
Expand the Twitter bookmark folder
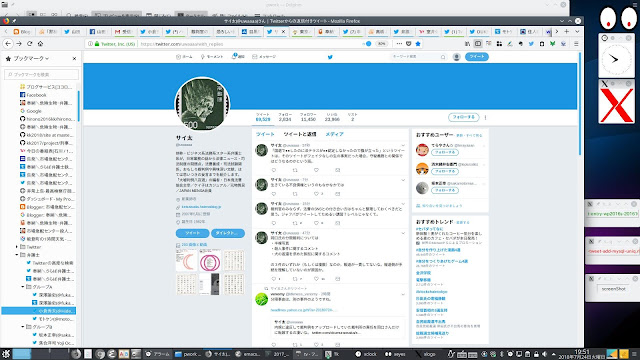[17, 247]
